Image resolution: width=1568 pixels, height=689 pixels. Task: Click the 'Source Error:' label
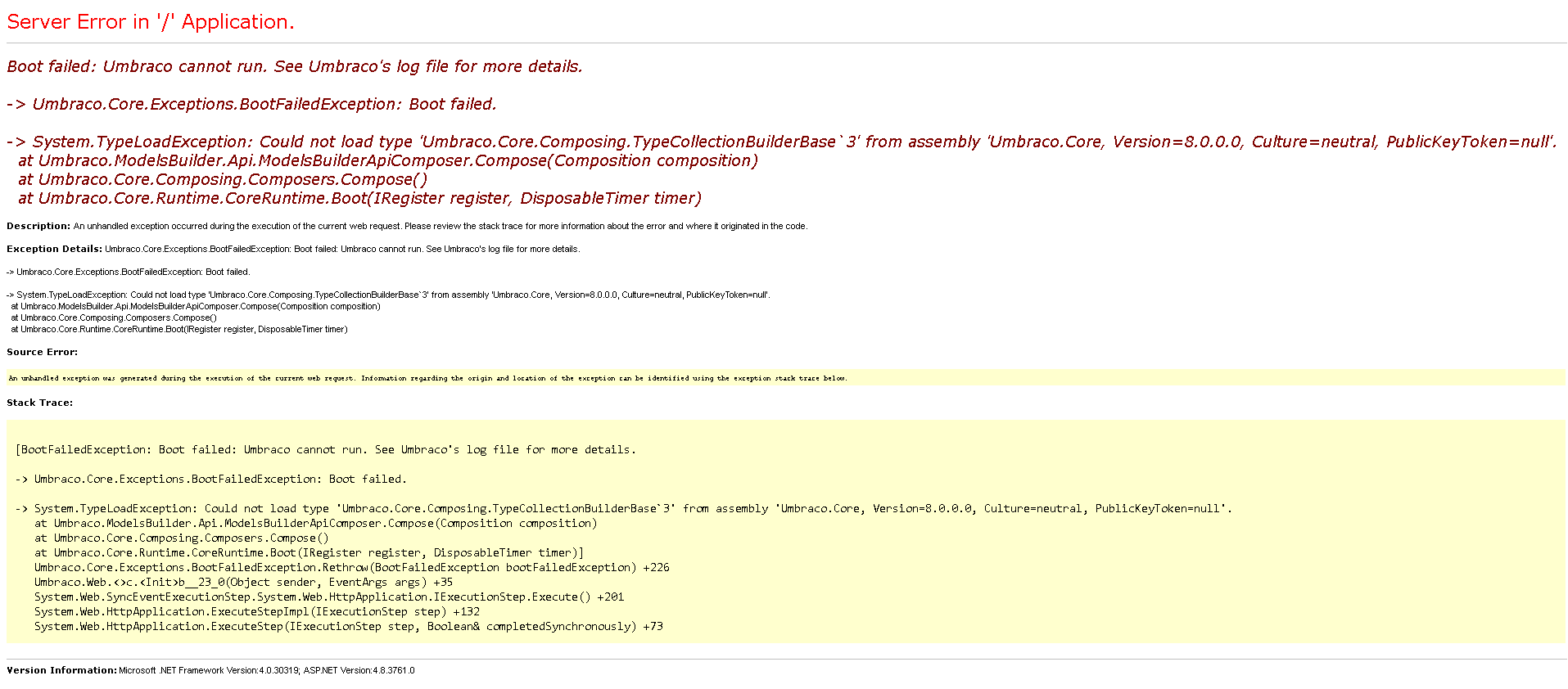click(x=43, y=352)
